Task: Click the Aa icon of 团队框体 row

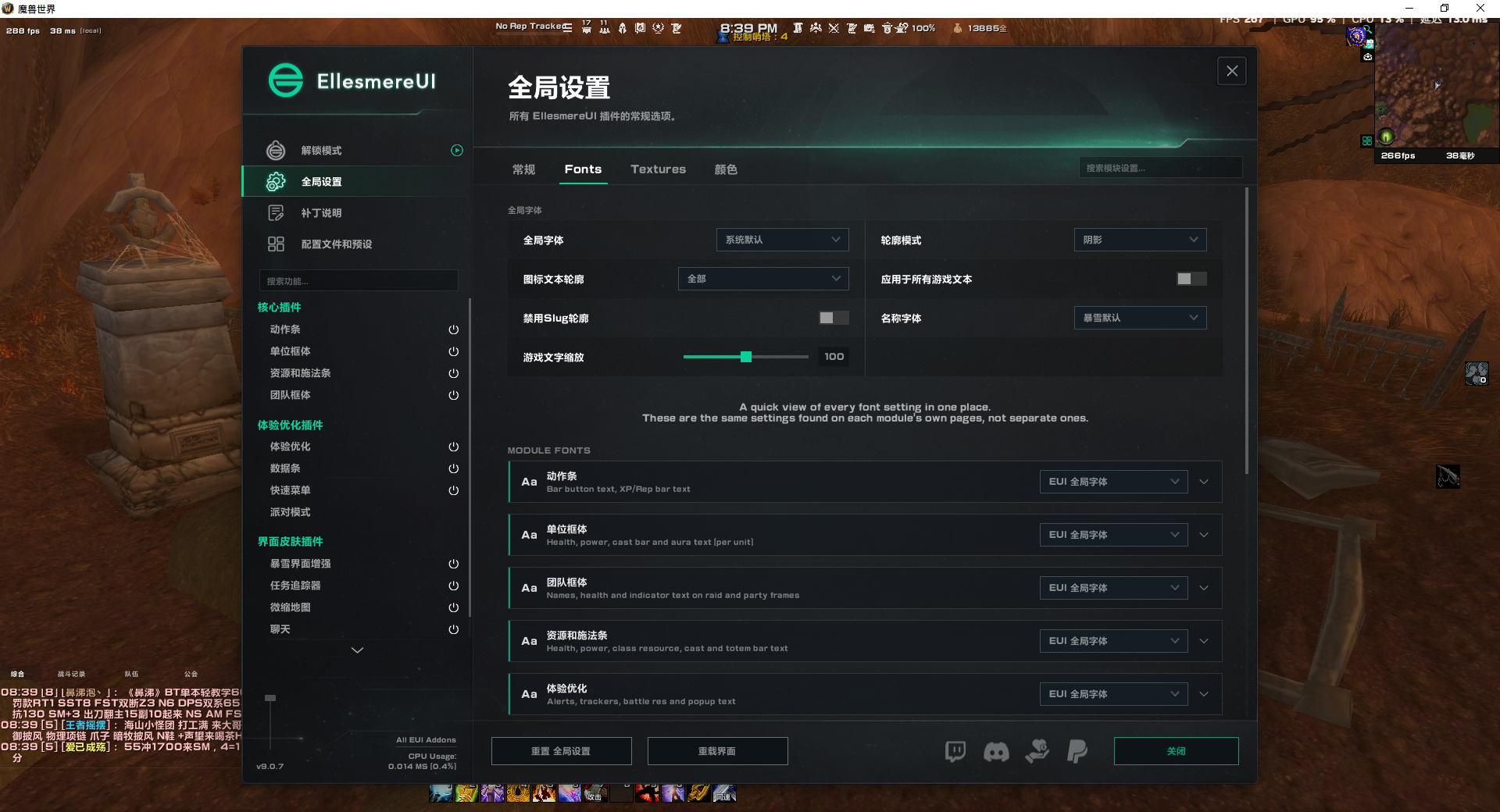Action: (529, 588)
